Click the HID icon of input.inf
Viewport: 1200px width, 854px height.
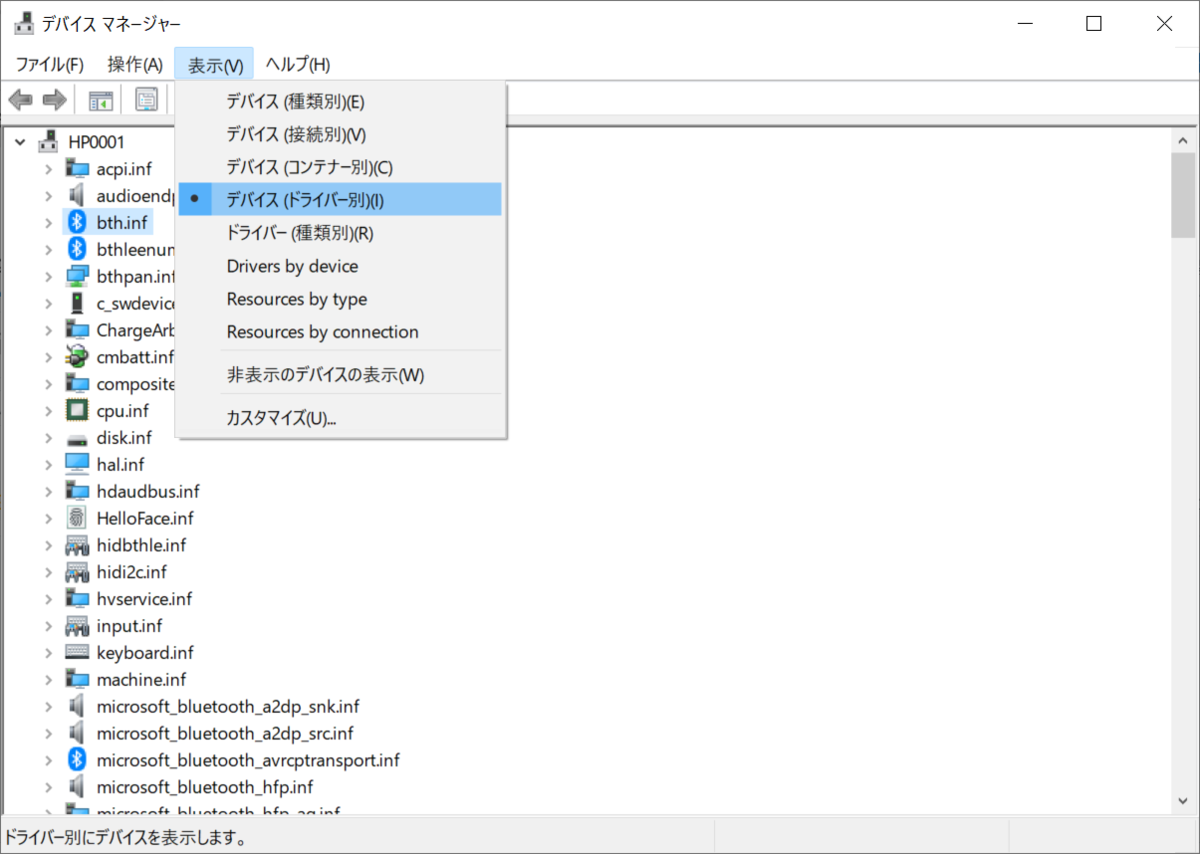(x=77, y=626)
